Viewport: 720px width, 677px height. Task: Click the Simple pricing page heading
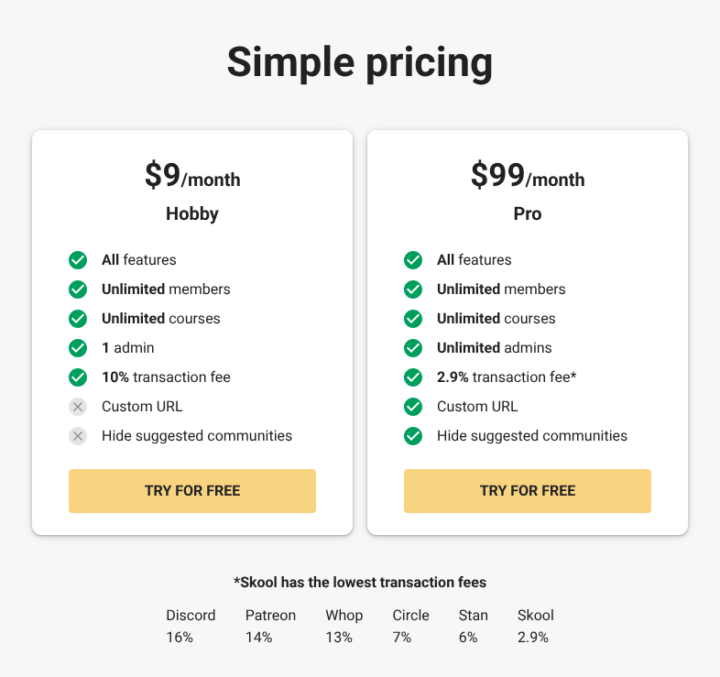360,62
